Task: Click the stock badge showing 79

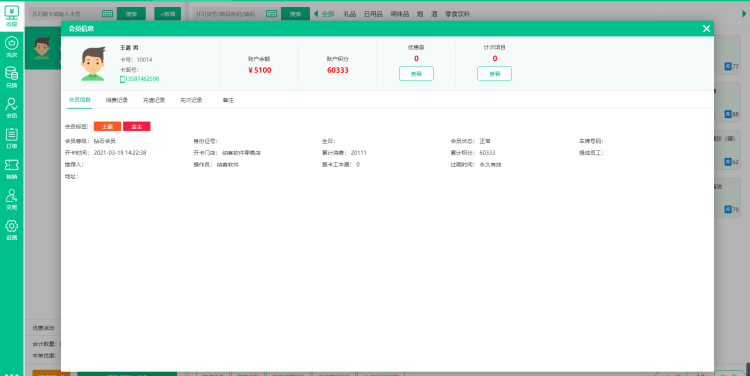Action: tap(731, 210)
